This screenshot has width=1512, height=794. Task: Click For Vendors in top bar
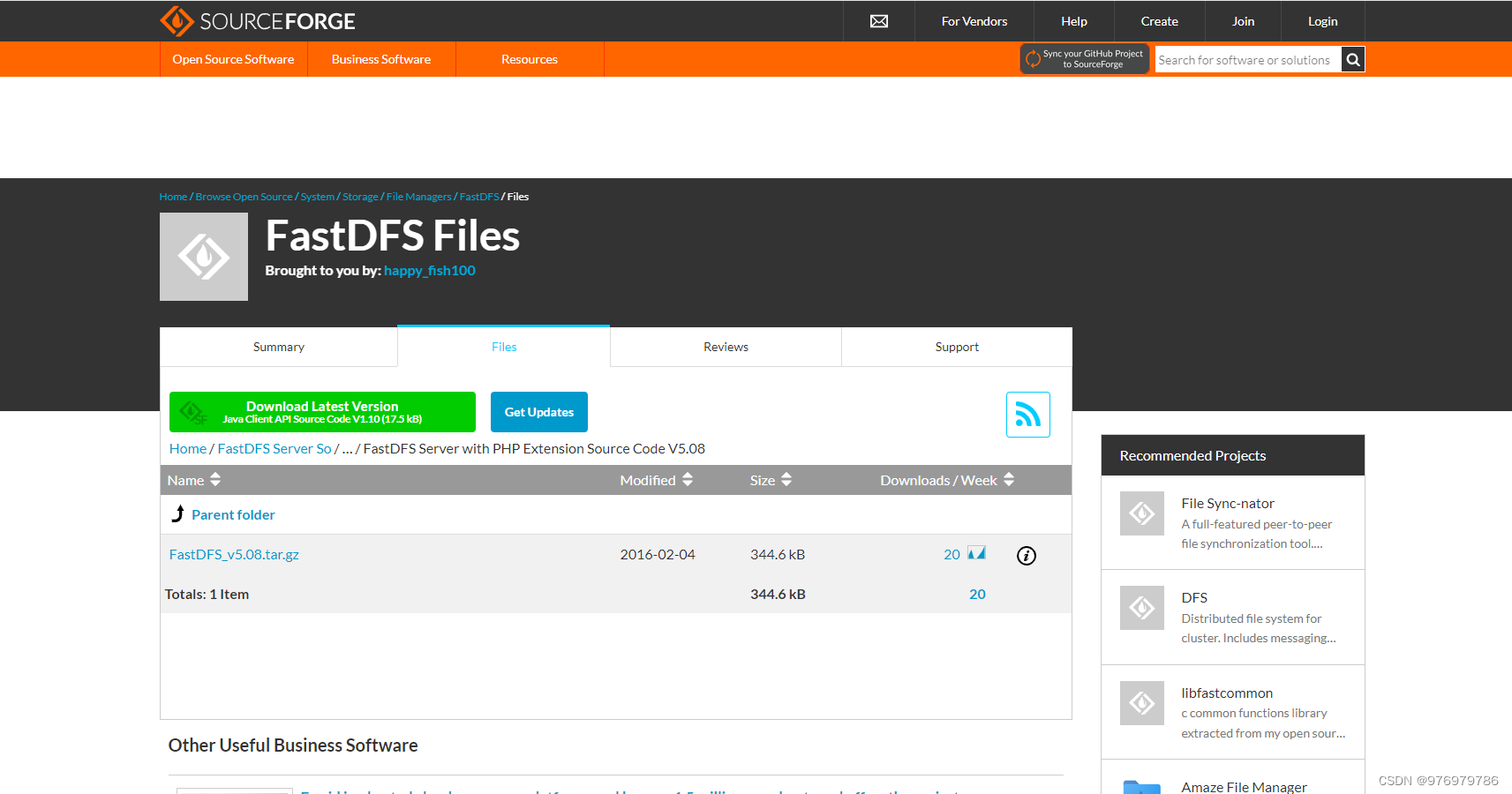[974, 21]
